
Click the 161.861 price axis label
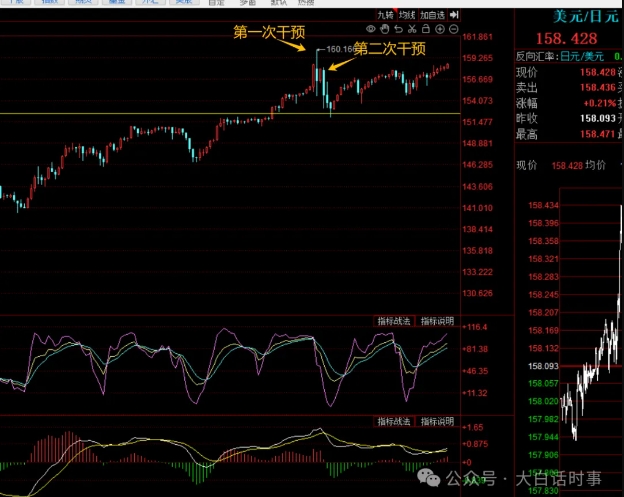[477, 37]
